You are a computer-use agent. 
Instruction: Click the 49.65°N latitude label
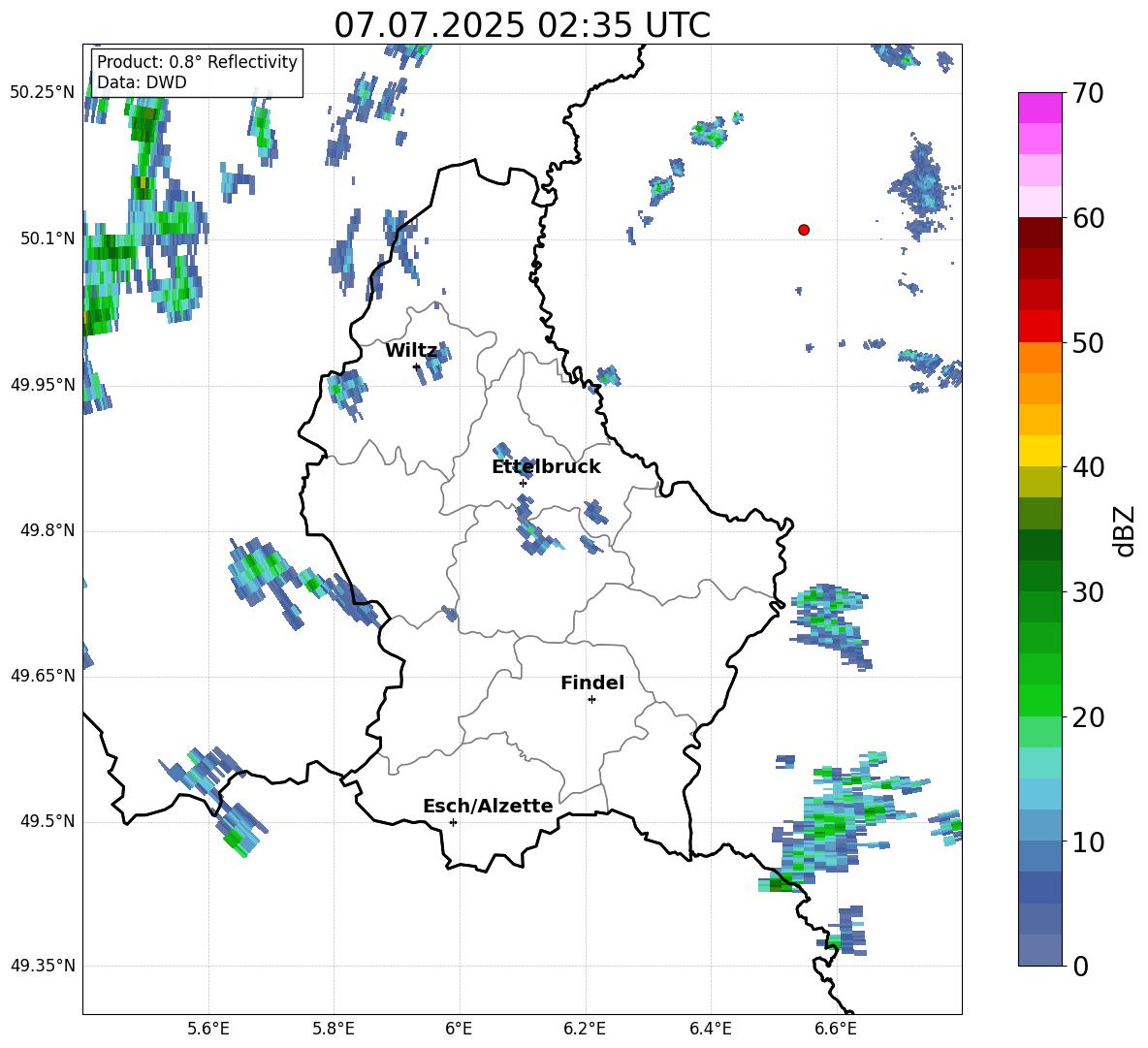click(43, 676)
